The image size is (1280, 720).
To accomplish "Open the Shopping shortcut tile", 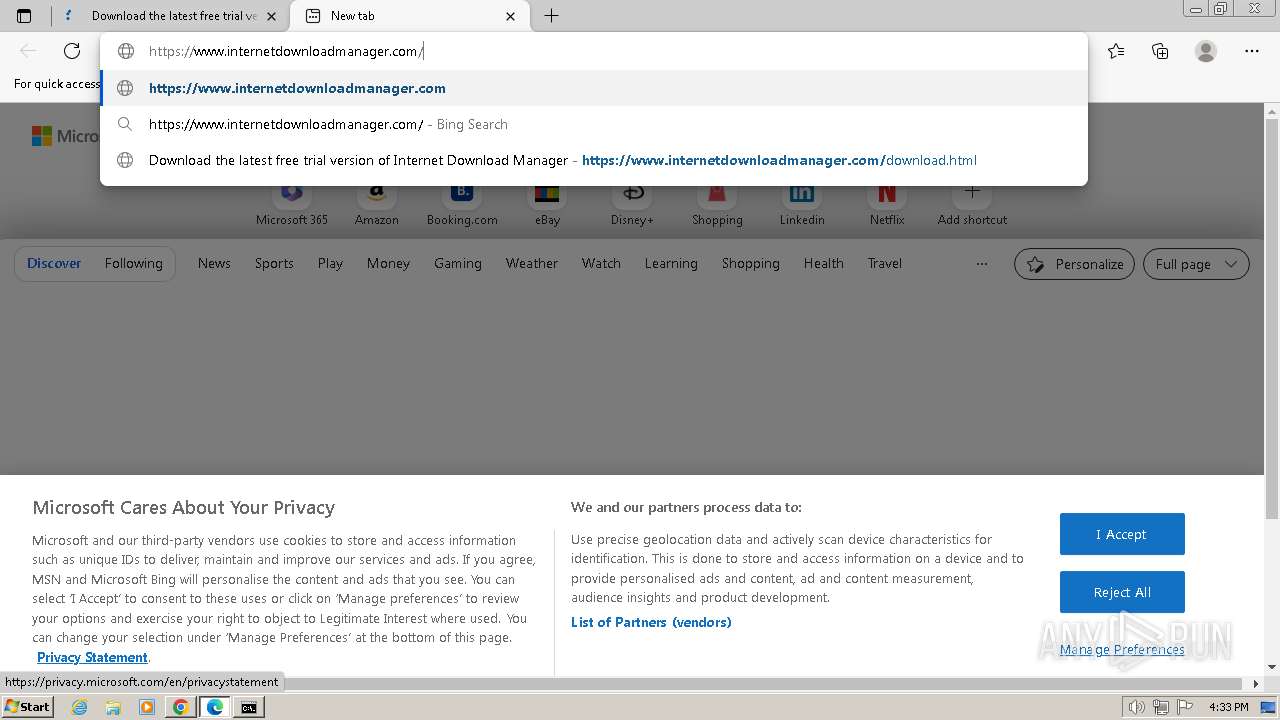I will point(717,205).
